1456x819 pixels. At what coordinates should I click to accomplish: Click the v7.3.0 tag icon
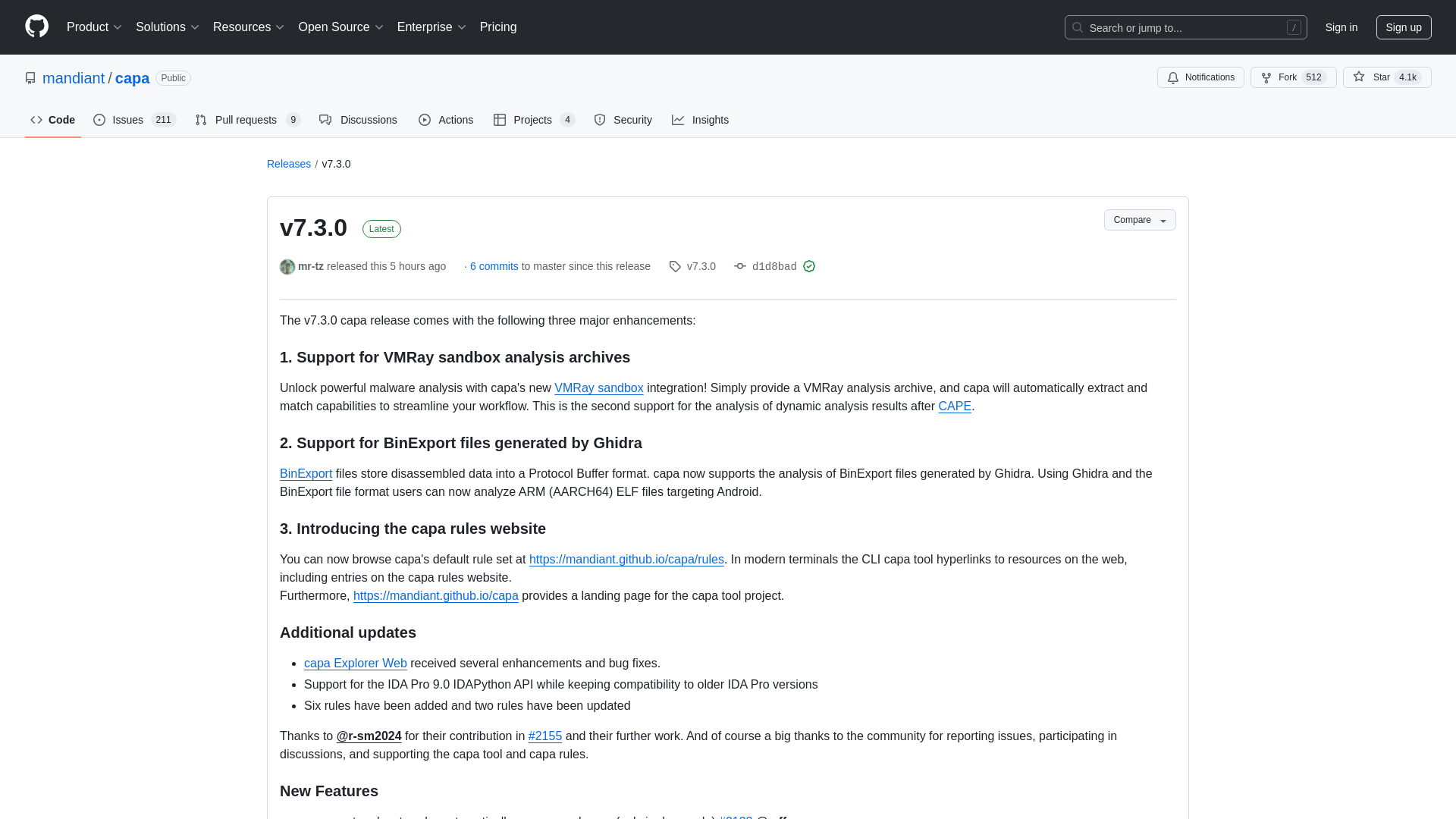(x=675, y=266)
